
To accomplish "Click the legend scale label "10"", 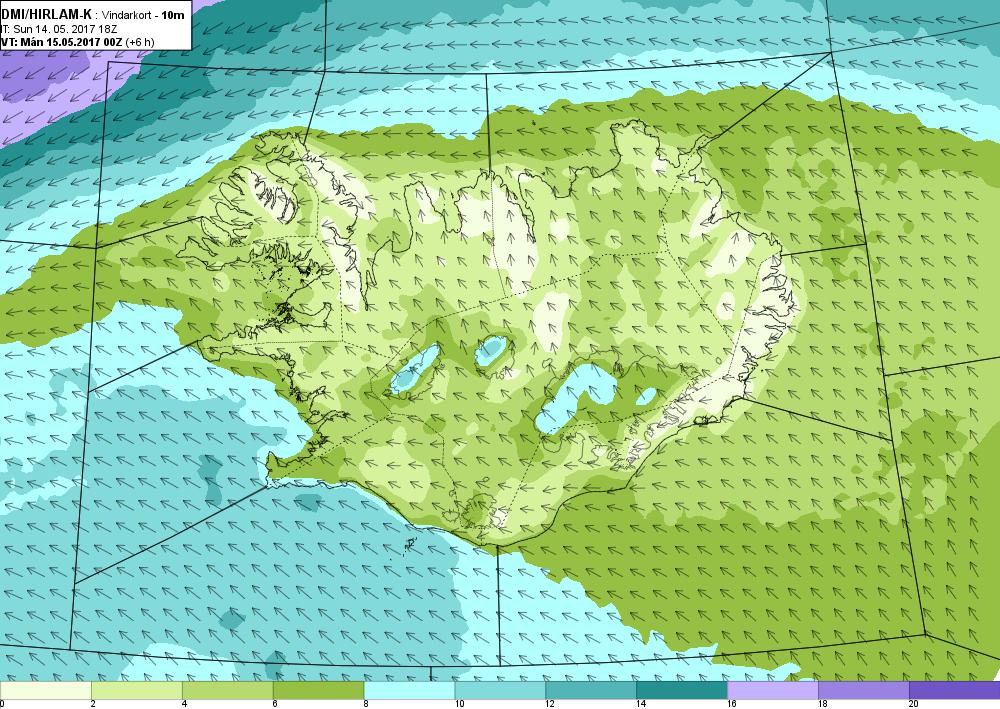I will point(459,704).
